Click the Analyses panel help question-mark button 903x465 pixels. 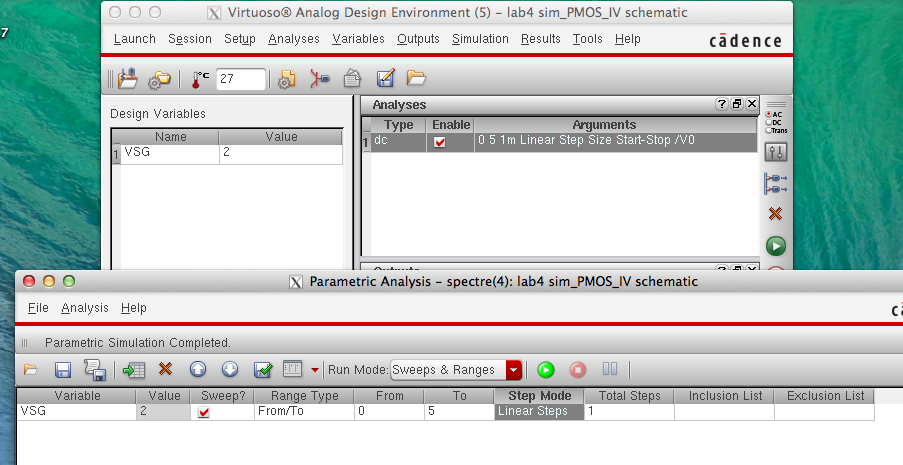pos(722,104)
